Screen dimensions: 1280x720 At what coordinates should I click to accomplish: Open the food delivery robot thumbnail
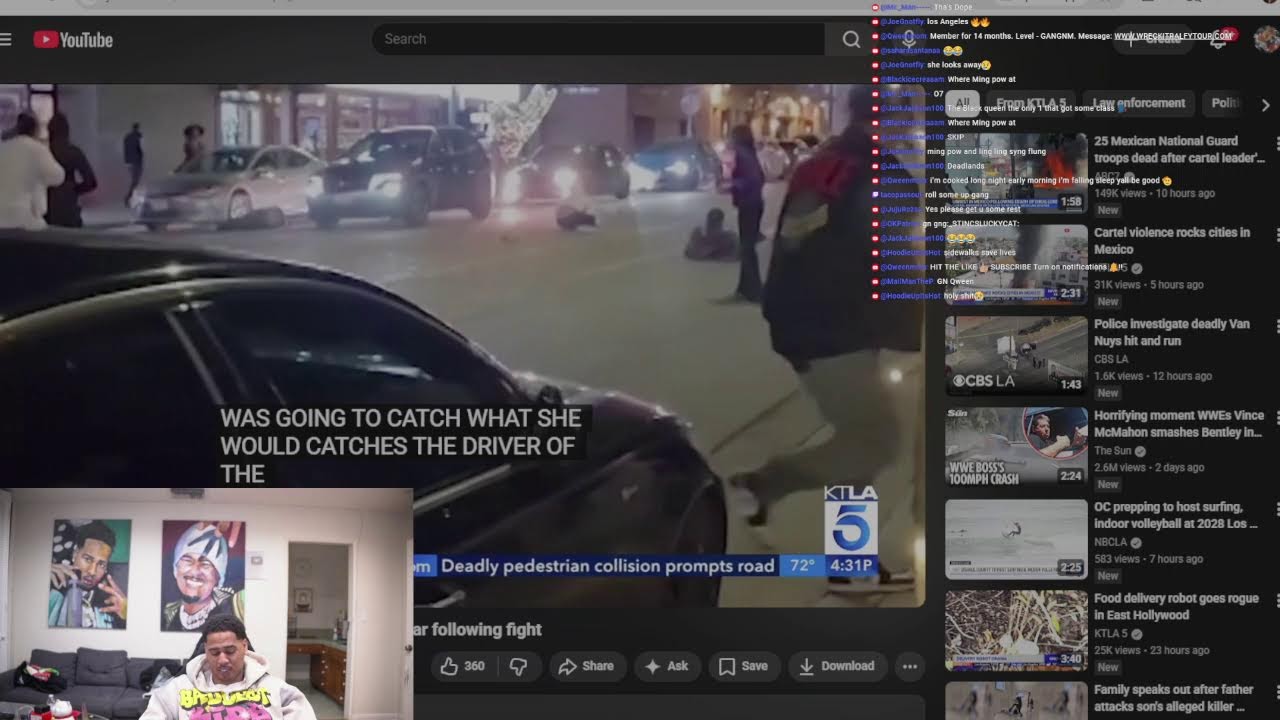(x=1016, y=629)
